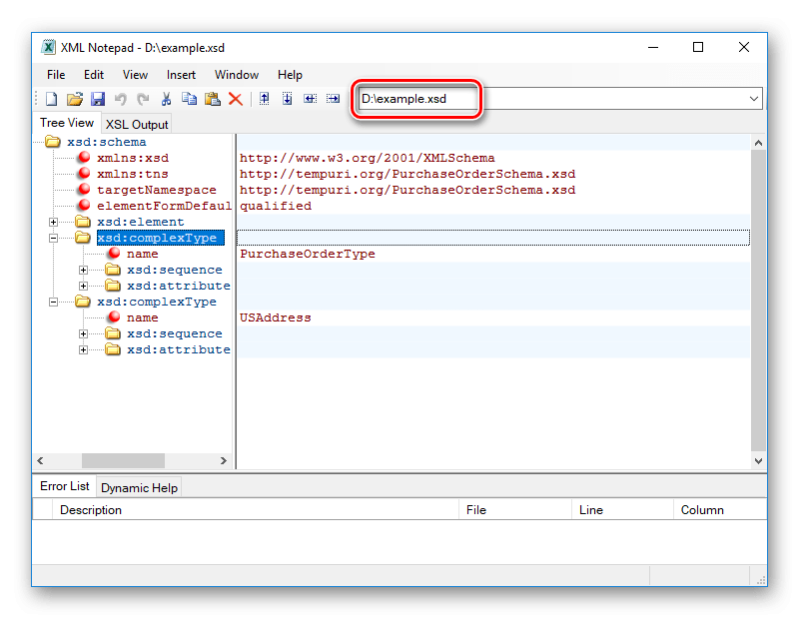Click the USAddress value
The image size is (800, 619).
click(x=276, y=318)
